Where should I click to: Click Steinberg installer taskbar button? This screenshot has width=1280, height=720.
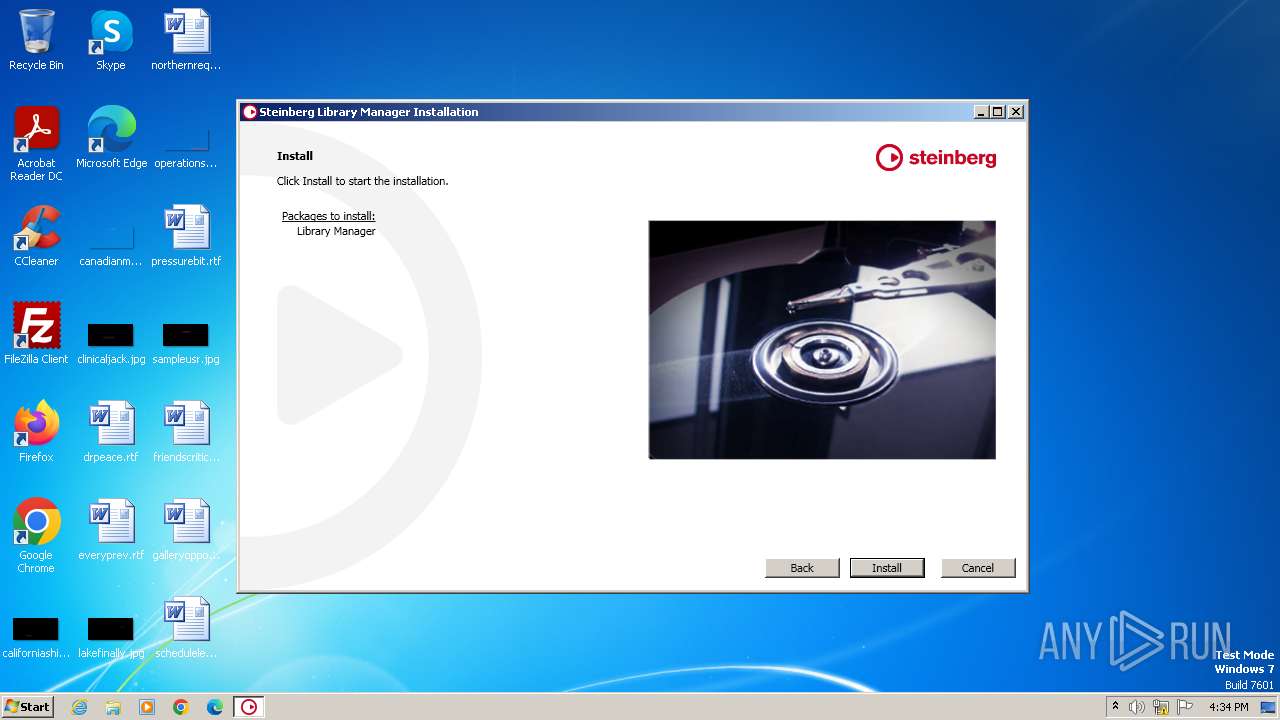tap(249, 707)
